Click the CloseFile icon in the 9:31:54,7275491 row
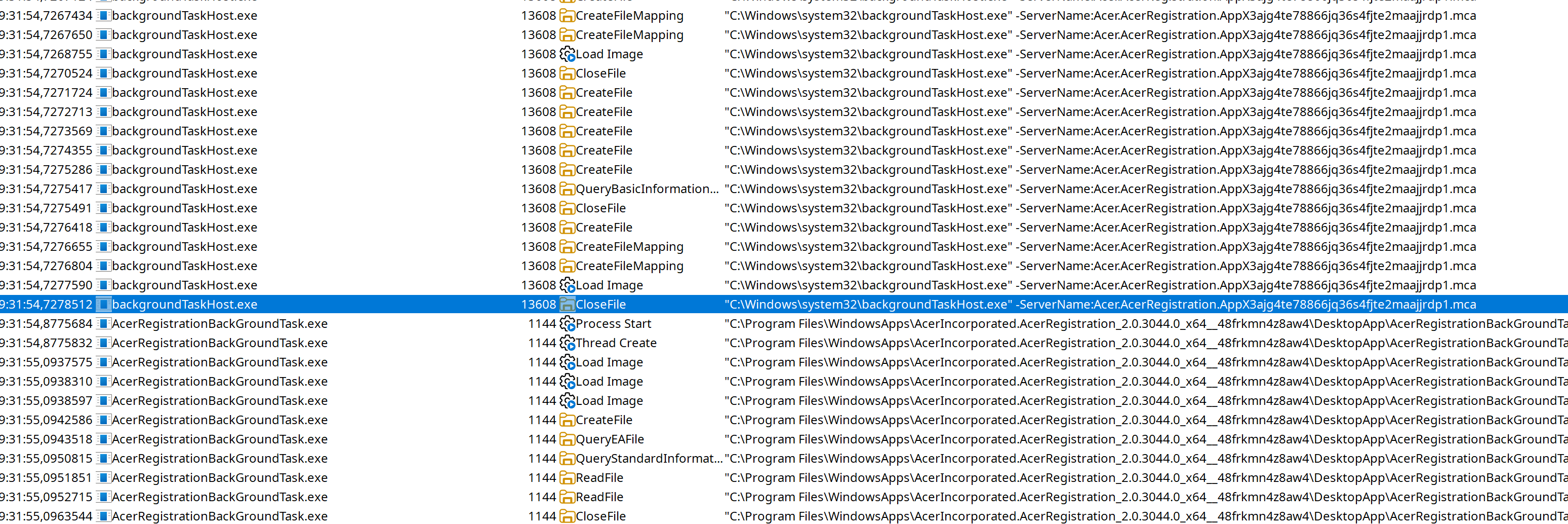Viewport: 1568px width, 524px height. point(567,208)
